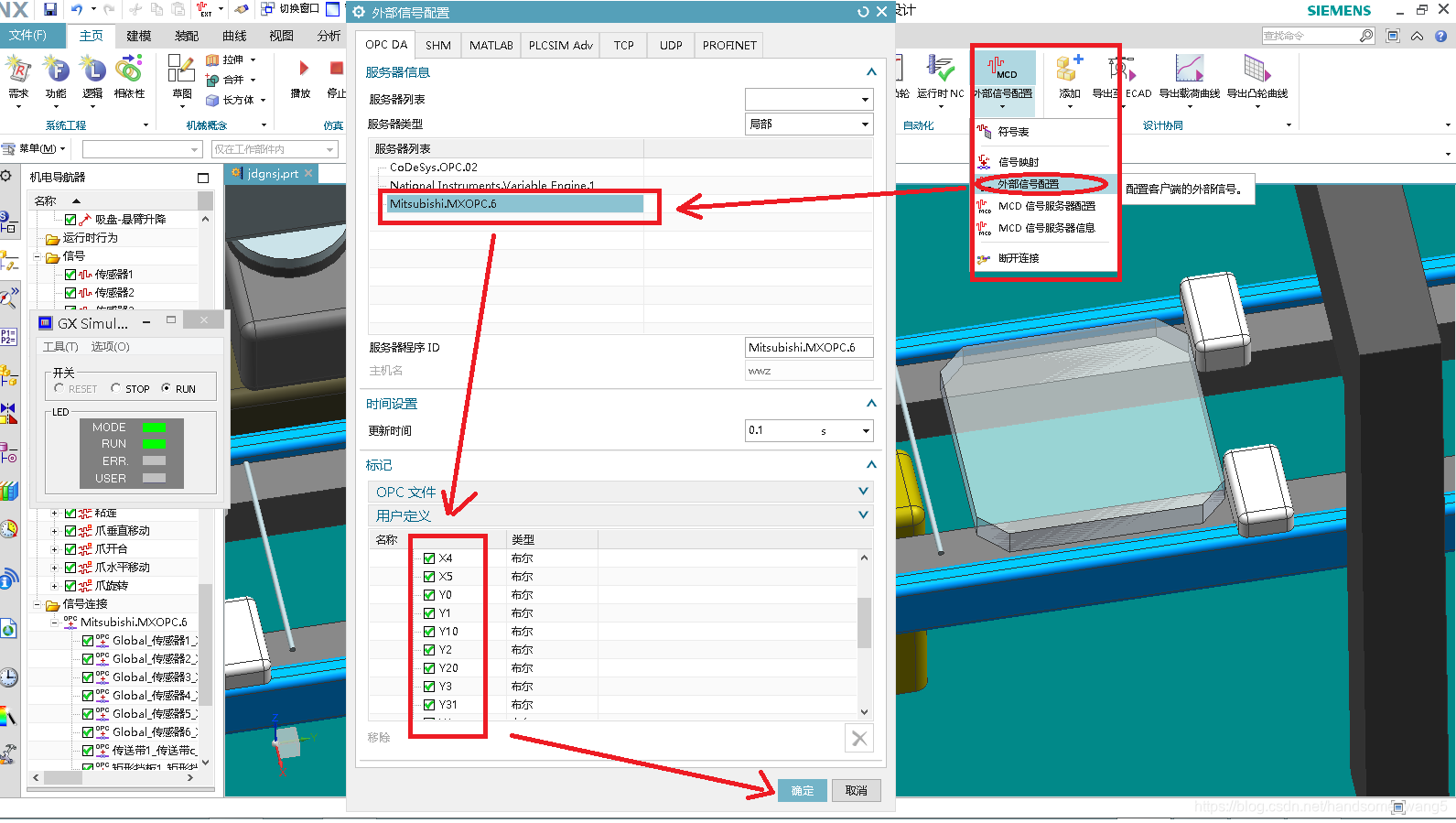Uncheck the Y10 signal checkbox

[429, 631]
